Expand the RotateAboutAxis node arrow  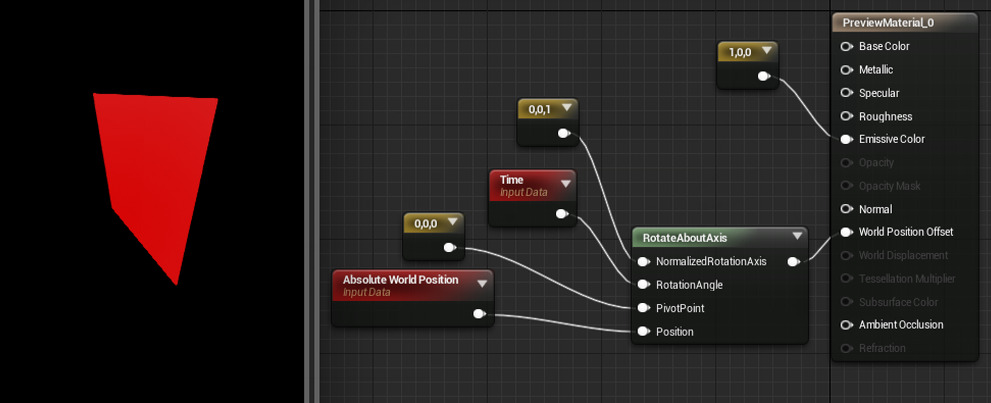pyautogui.click(x=797, y=237)
